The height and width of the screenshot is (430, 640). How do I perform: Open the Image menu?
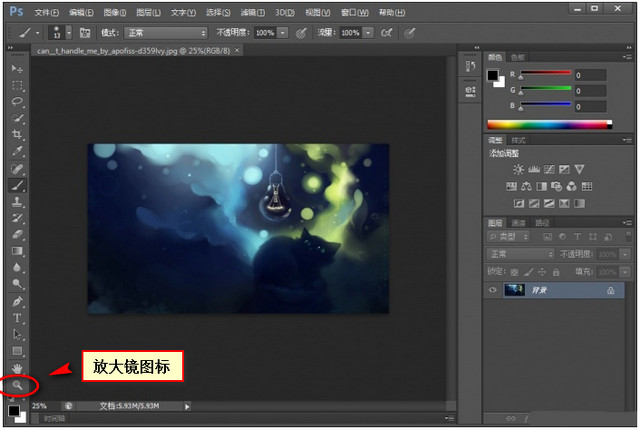pyautogui.click(x=115, y=13)
